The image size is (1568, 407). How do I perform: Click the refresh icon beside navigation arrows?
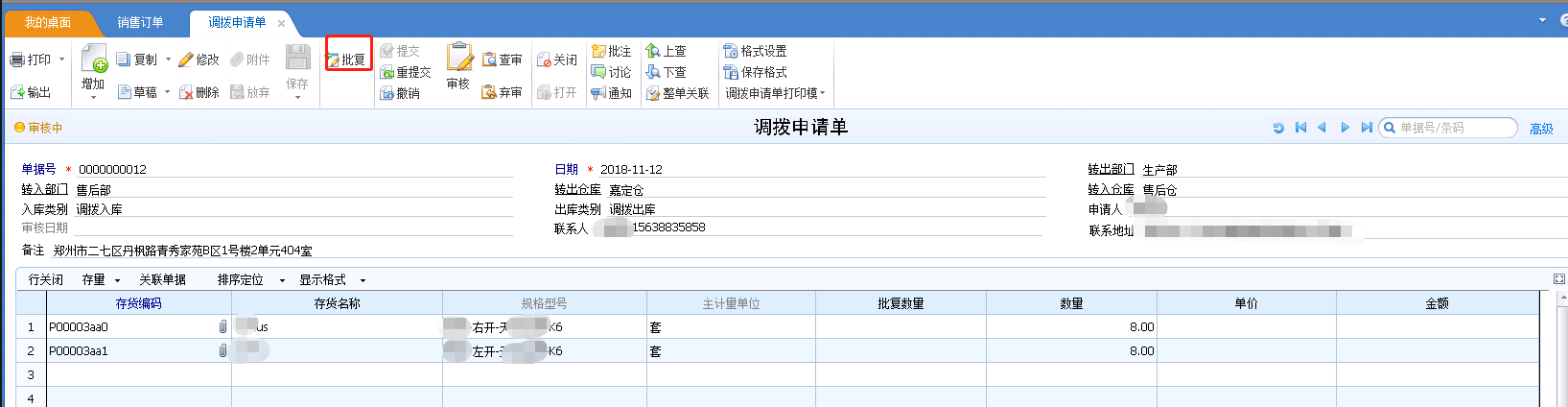point(1278,128)
